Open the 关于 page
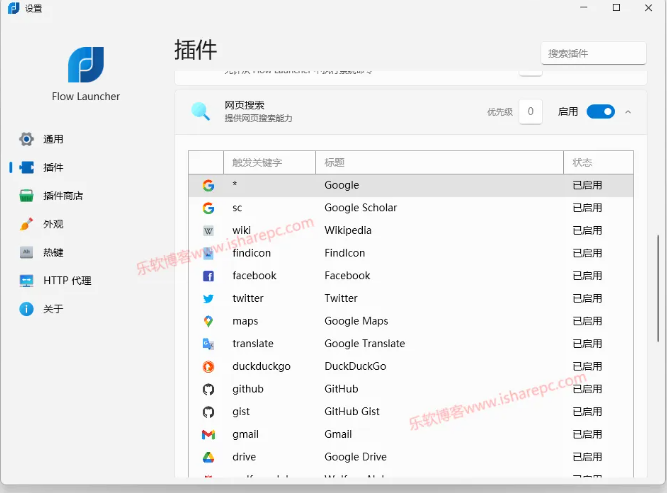This screenshot has width=667, height=498. click(53, 309)
